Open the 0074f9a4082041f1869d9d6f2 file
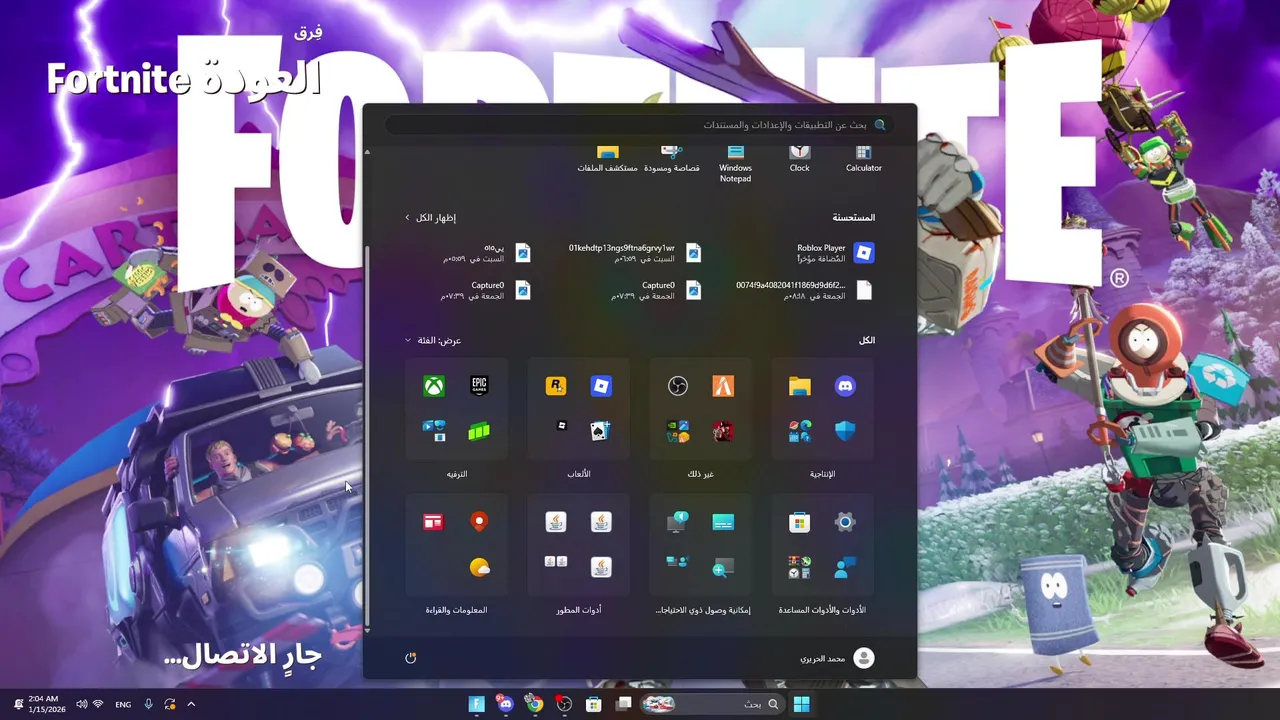Viewport: 1280px width, 720px height. click(804, 290)
